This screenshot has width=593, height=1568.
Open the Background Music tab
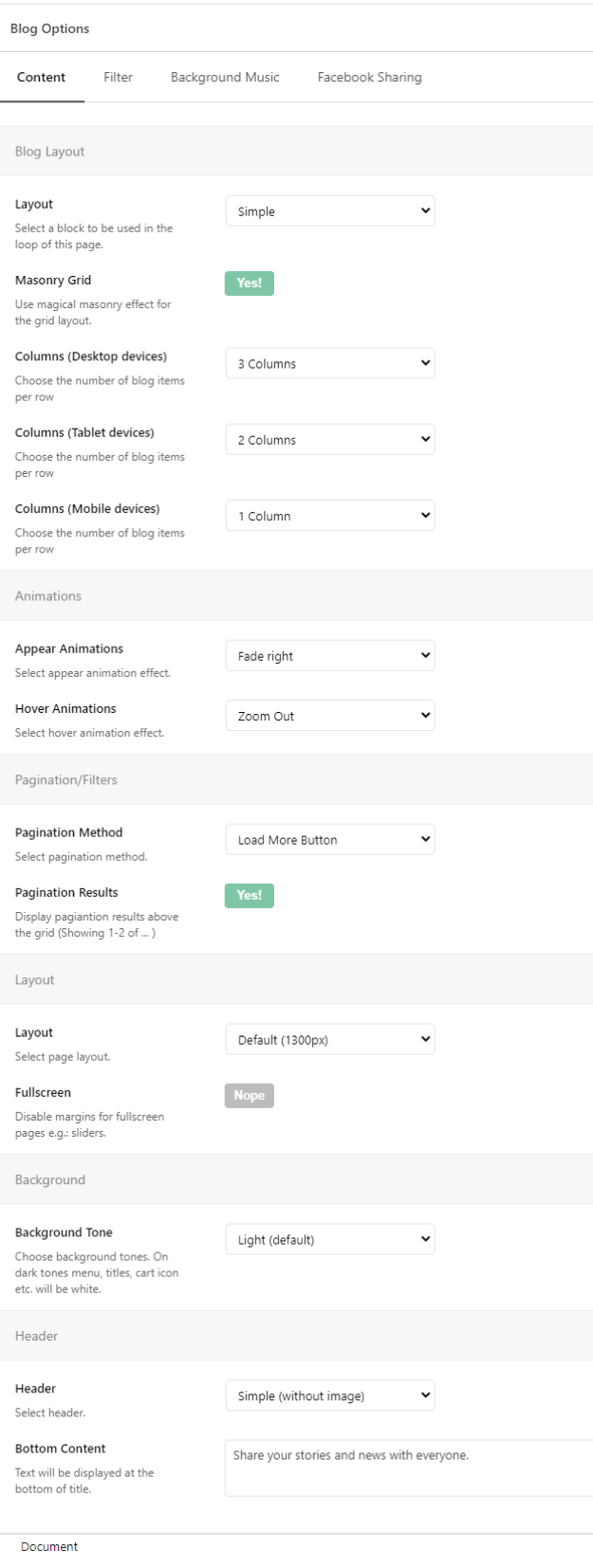pos(225,78)
